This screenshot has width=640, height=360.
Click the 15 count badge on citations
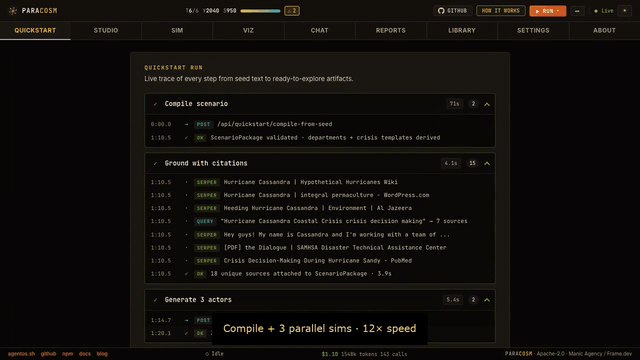click(472, 163)
